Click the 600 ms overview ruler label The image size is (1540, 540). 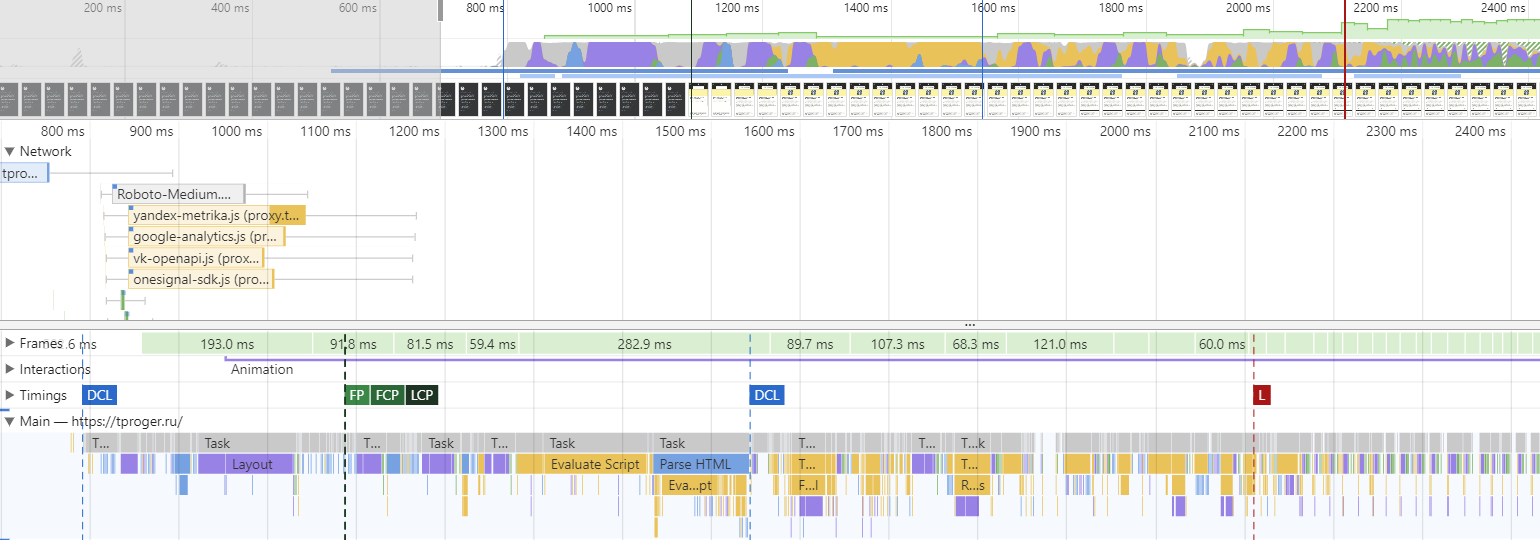pos(360,8)
